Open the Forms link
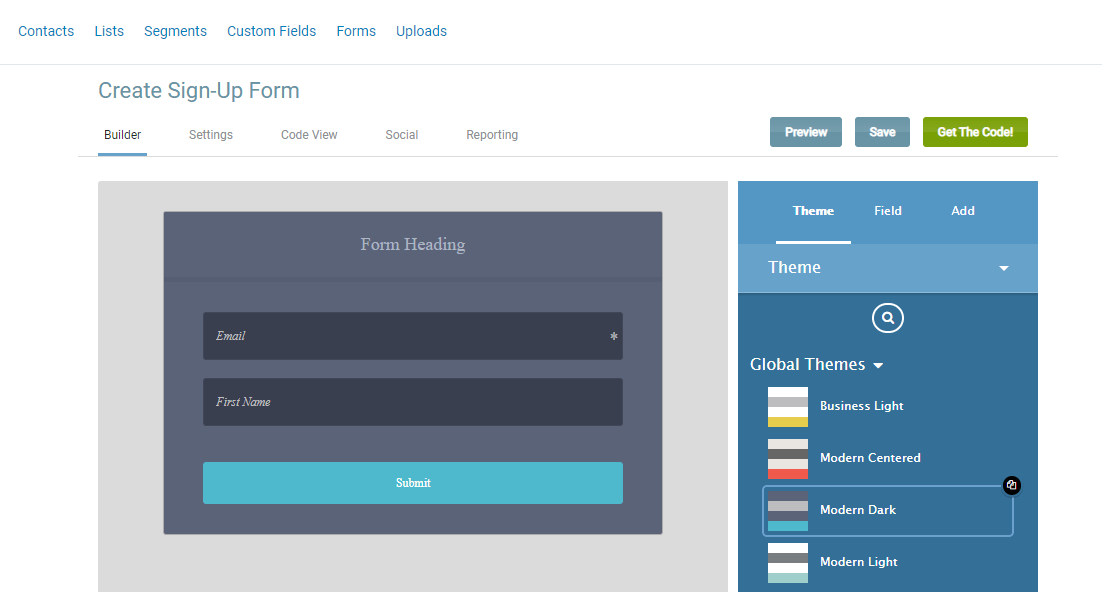Screen dimensions: 1102x592 coord(356,31)
